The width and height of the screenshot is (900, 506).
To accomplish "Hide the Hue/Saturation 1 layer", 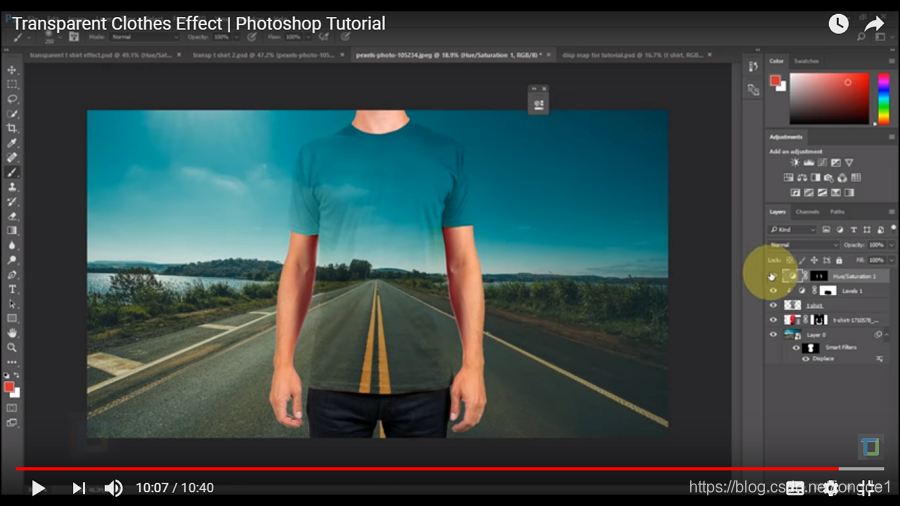I will click(773, 276).
